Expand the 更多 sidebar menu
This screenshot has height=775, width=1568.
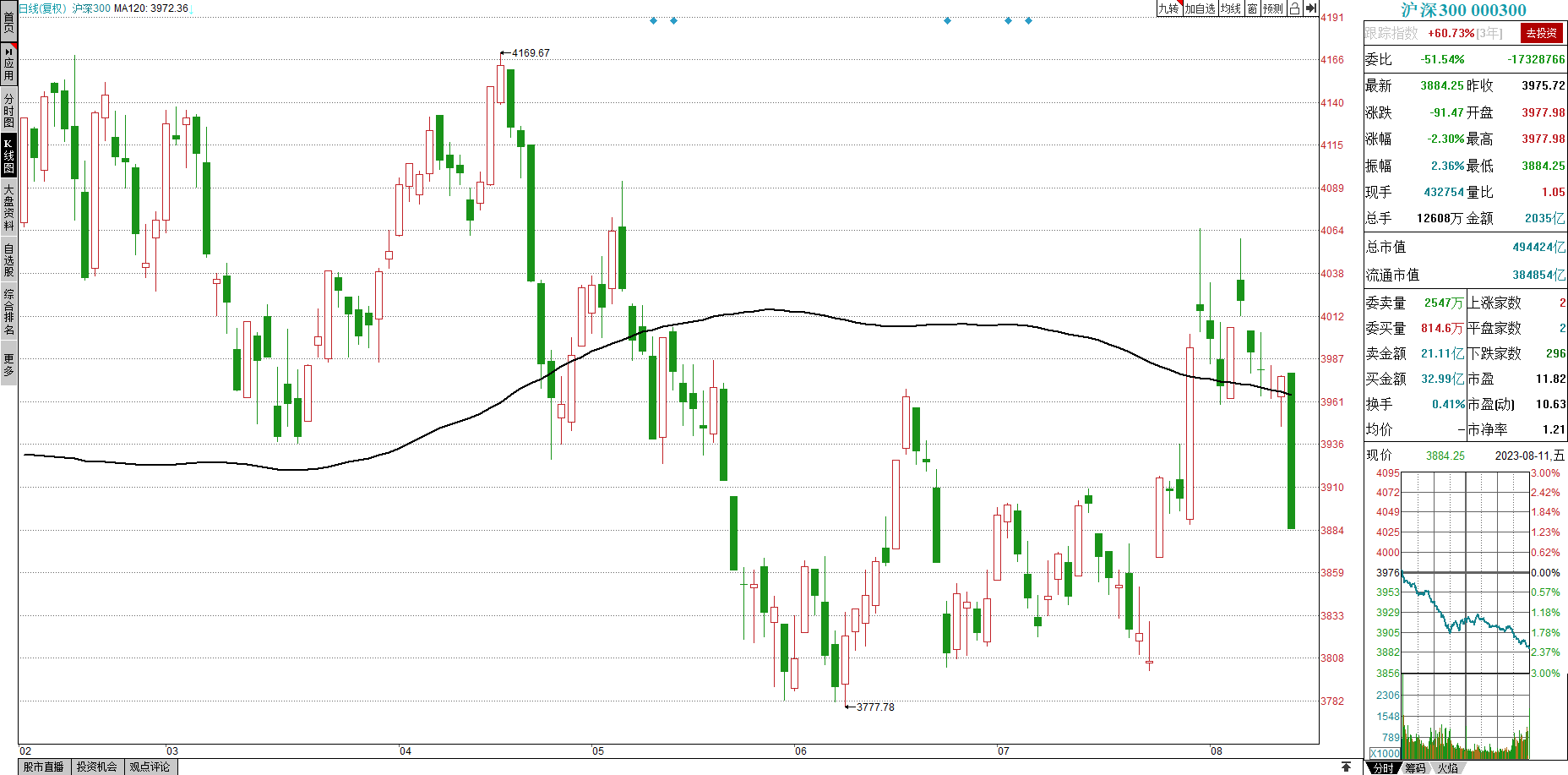8,365
